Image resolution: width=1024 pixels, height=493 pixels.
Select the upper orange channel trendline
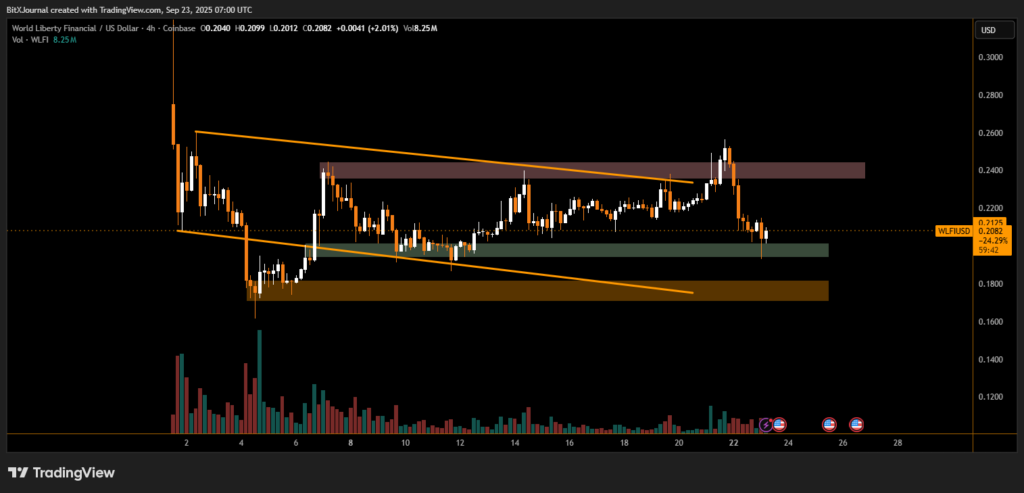(440, 156)
